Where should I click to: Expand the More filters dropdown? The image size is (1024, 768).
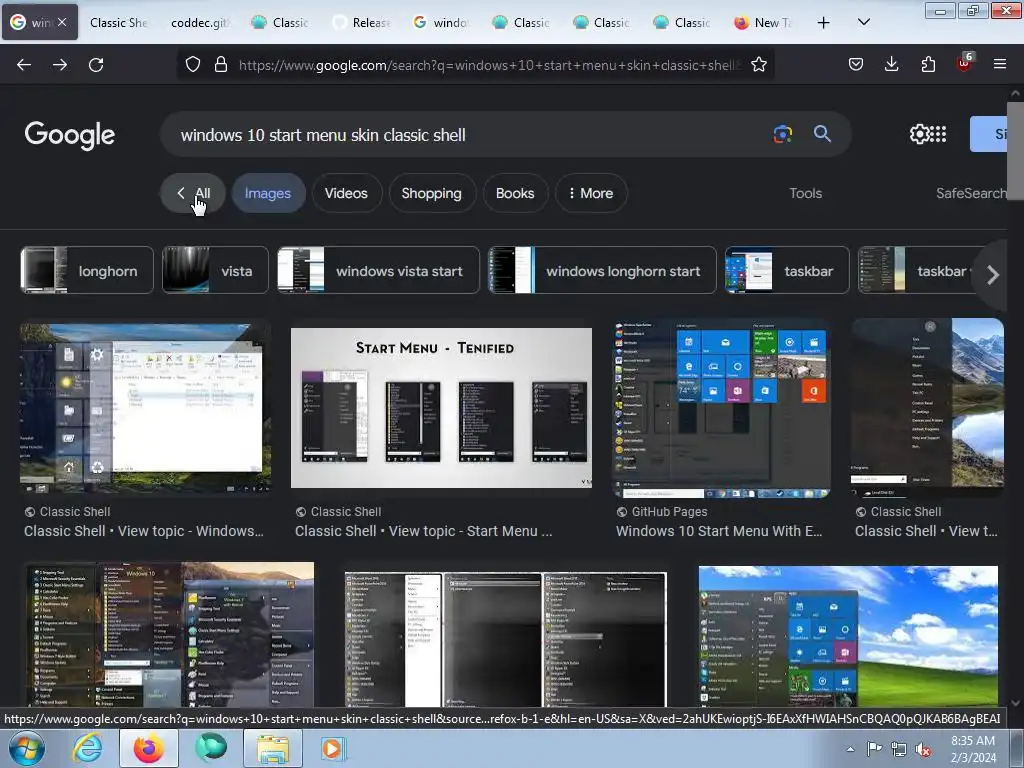(590, 193)
